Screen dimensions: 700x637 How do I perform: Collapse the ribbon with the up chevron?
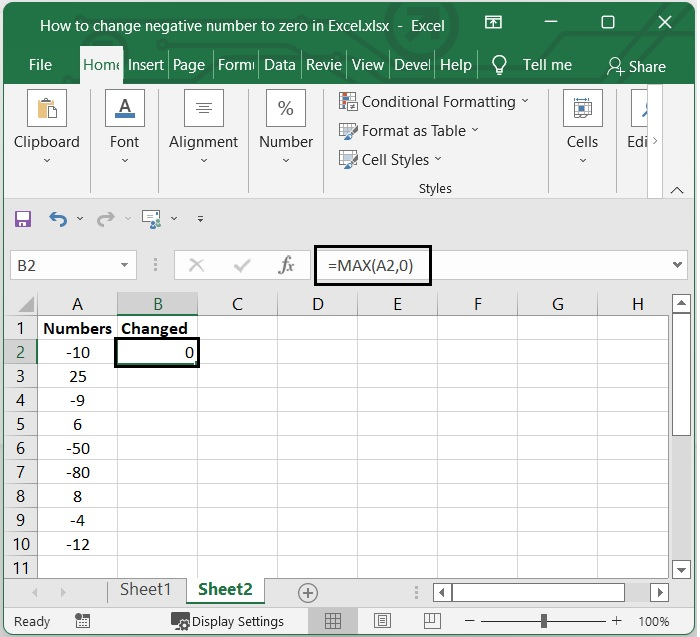(677, 190)
